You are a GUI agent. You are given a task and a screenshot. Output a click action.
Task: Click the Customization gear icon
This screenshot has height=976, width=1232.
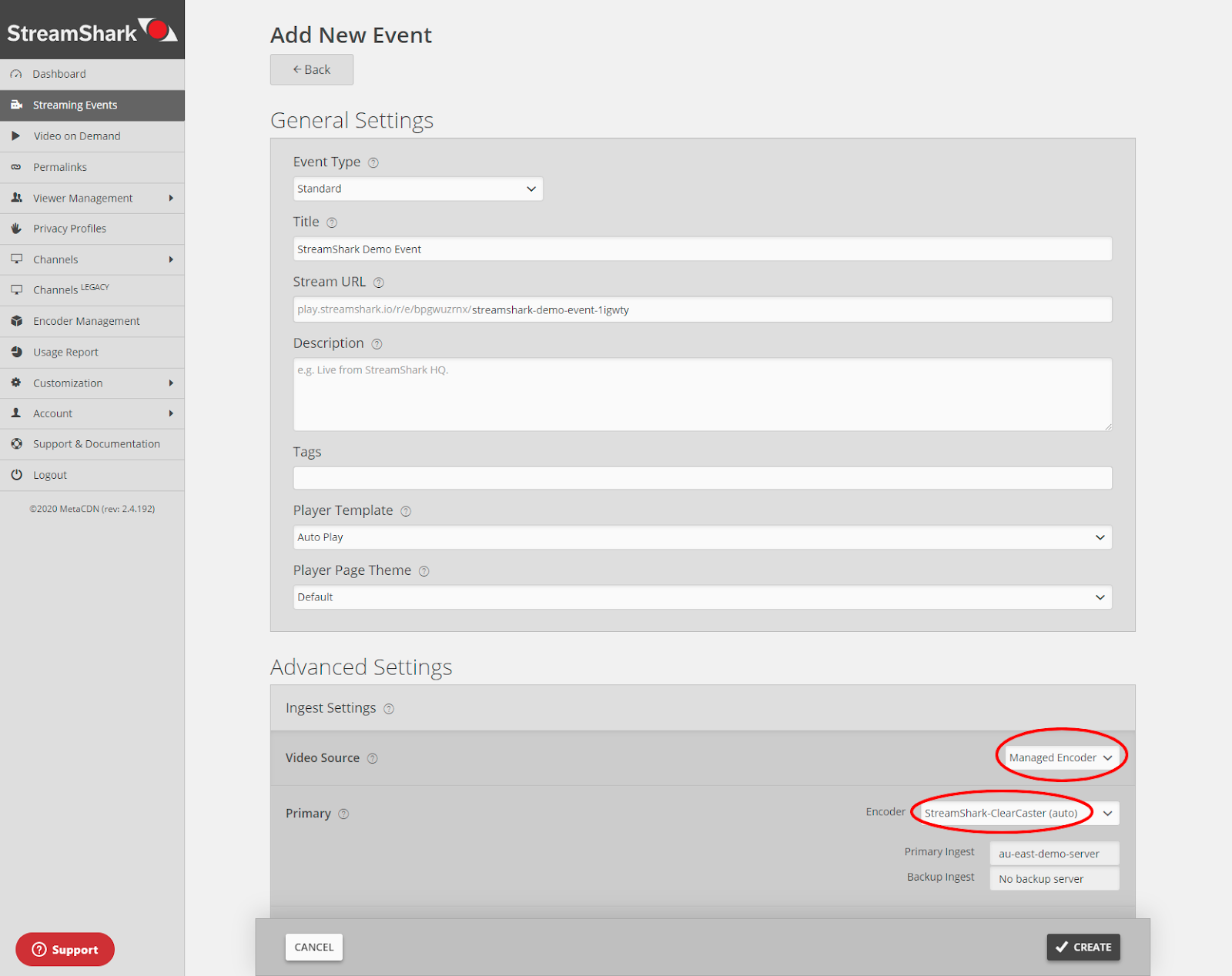[x=16, y=383]
